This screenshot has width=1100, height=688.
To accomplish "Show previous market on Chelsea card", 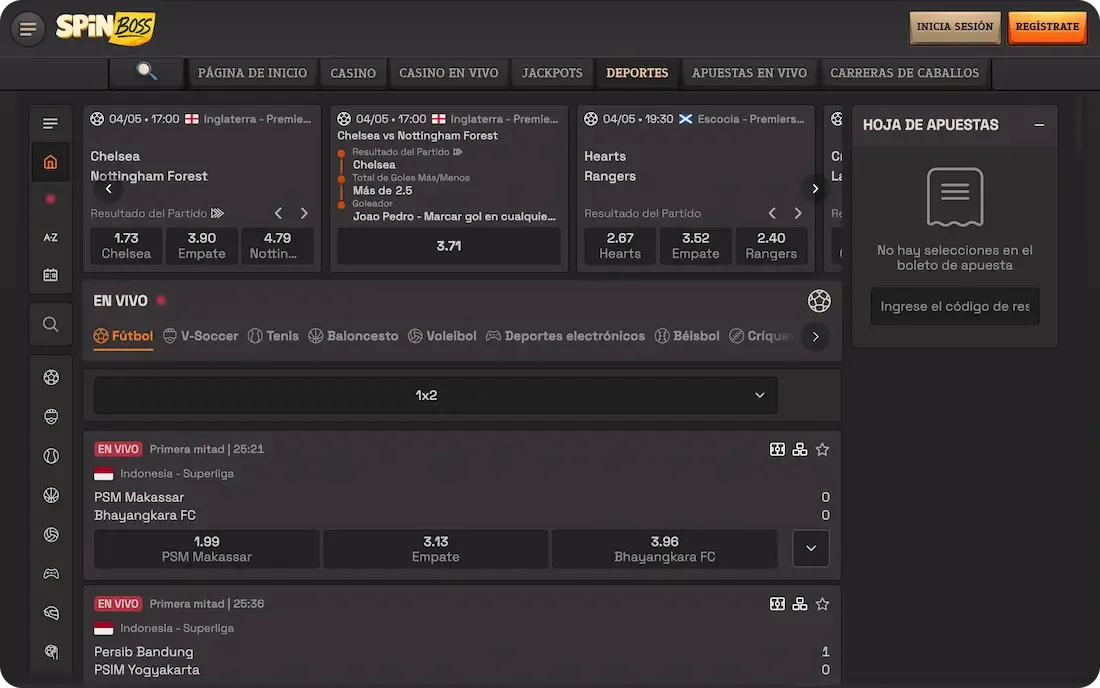I will [279, 213].
